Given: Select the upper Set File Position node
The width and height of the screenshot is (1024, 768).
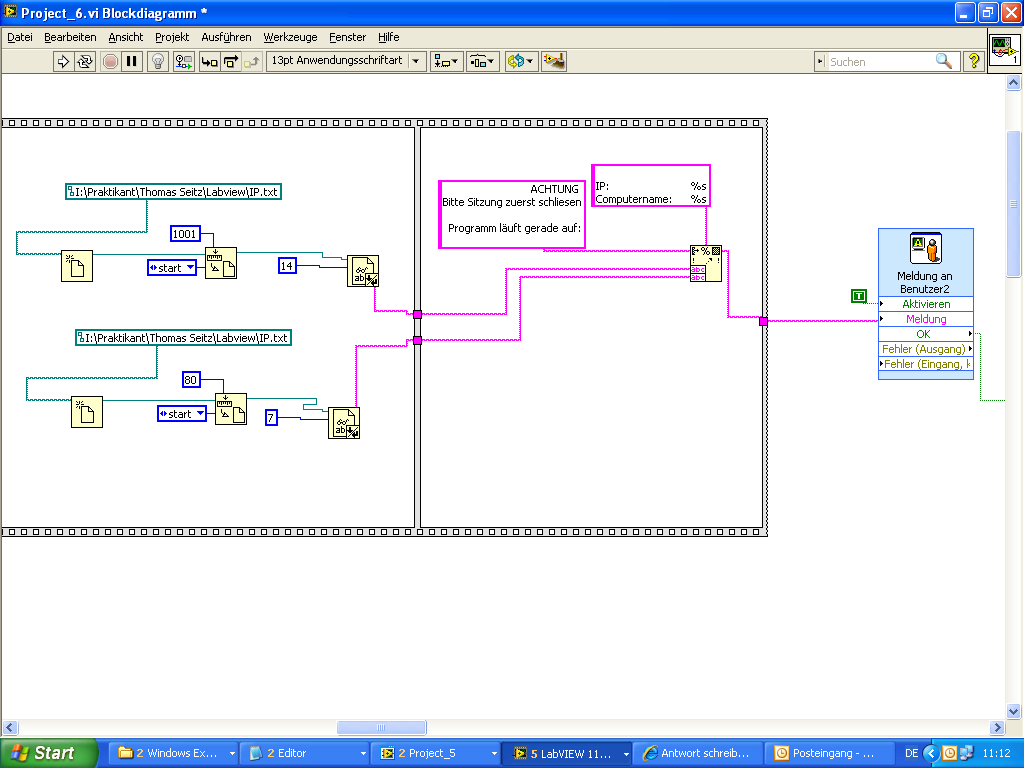Looking at the screenshot, I should pyautogui.click(x=221, y=263).
